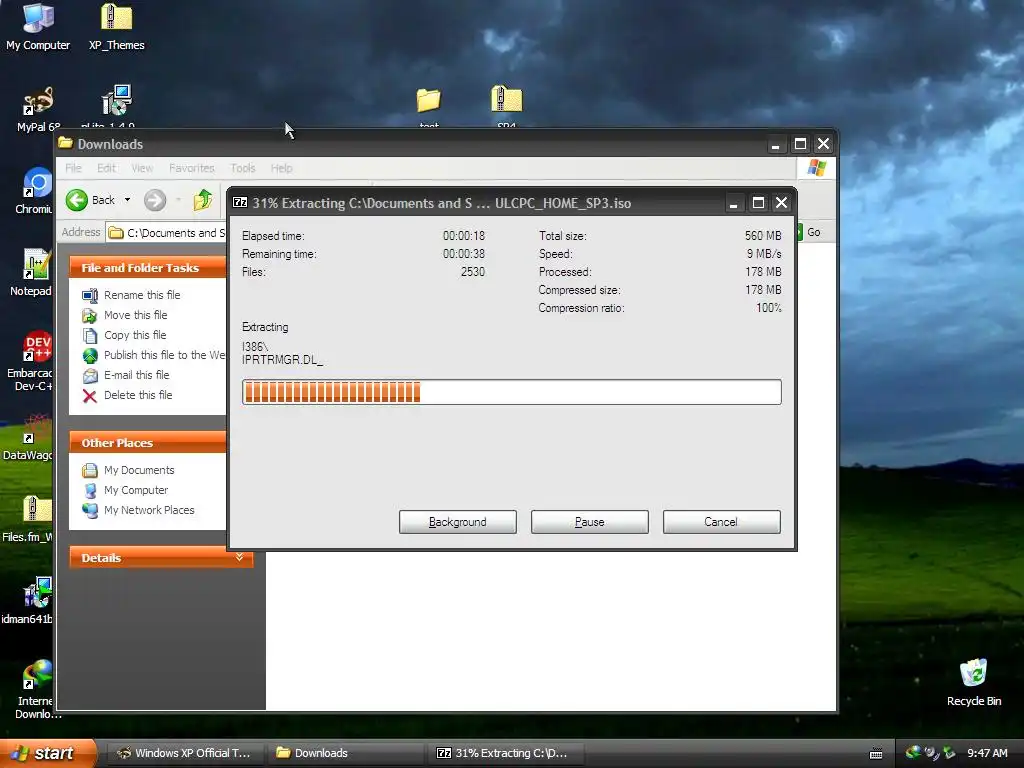
Task: Click Rename this file icon
Action: pyautogui.click(x=89, y=295)
